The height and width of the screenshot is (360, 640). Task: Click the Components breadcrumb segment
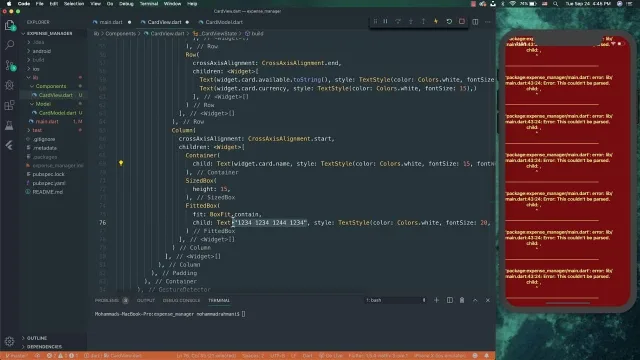[120, 33]
